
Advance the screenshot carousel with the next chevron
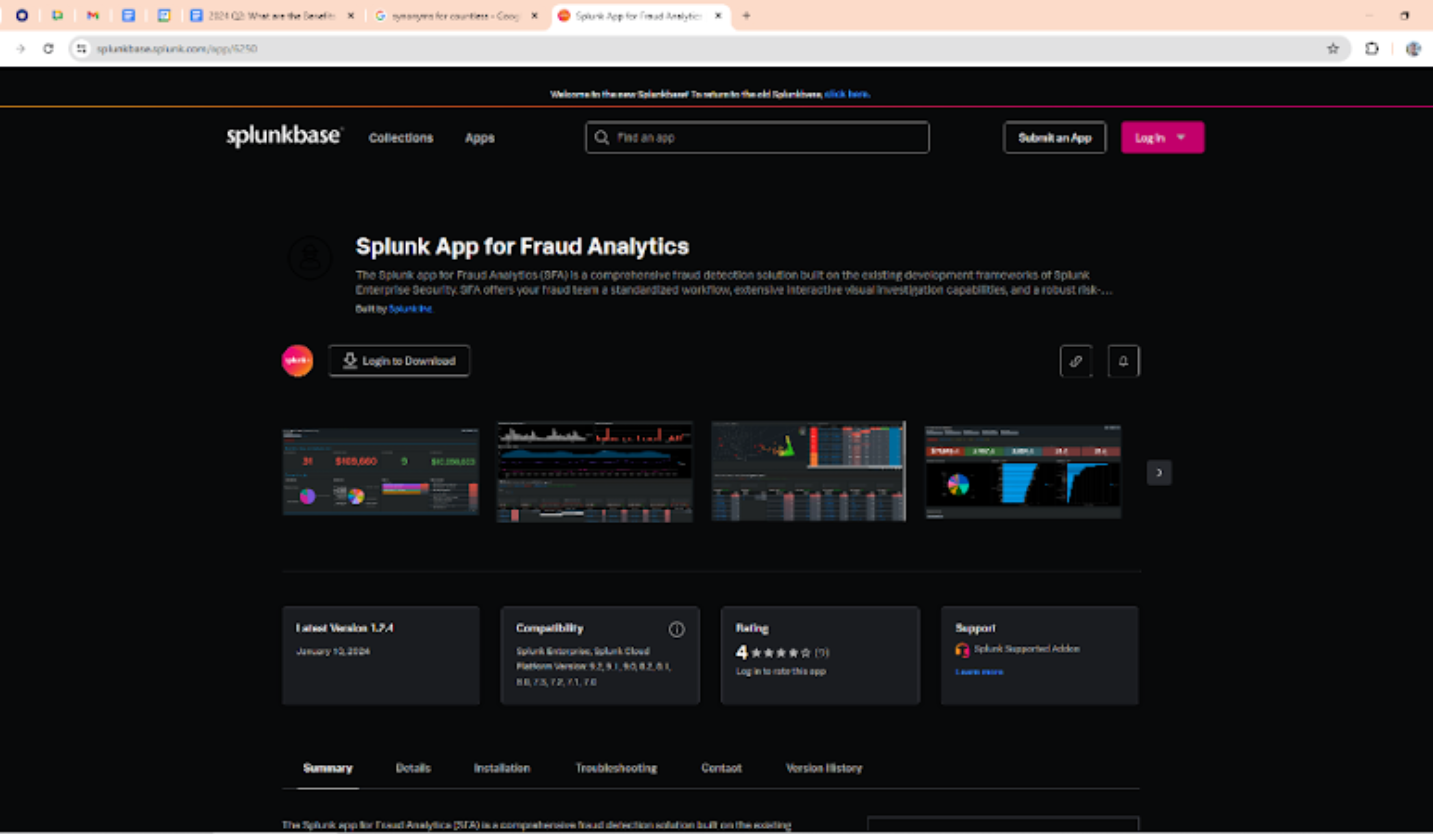tap(1158, 472)
